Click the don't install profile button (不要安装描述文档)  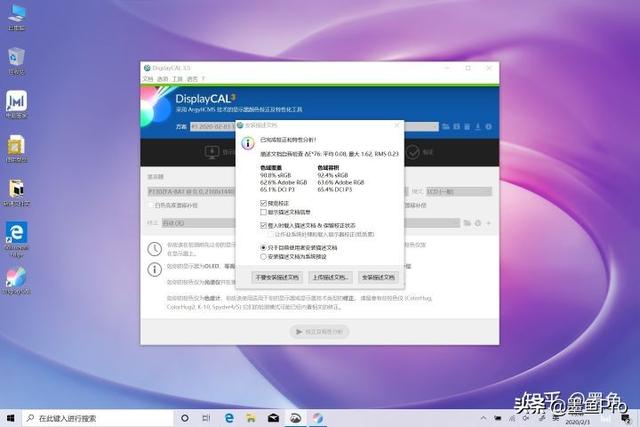coord(277,277)
